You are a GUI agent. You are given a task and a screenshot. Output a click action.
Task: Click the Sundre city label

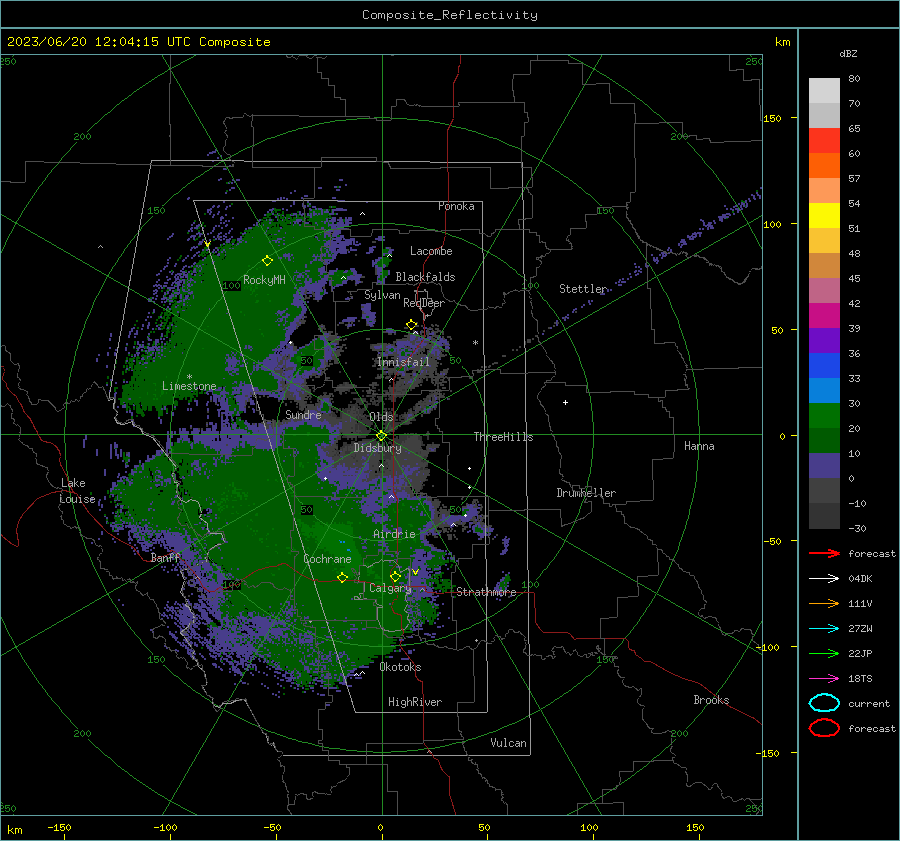pos(303,414)
